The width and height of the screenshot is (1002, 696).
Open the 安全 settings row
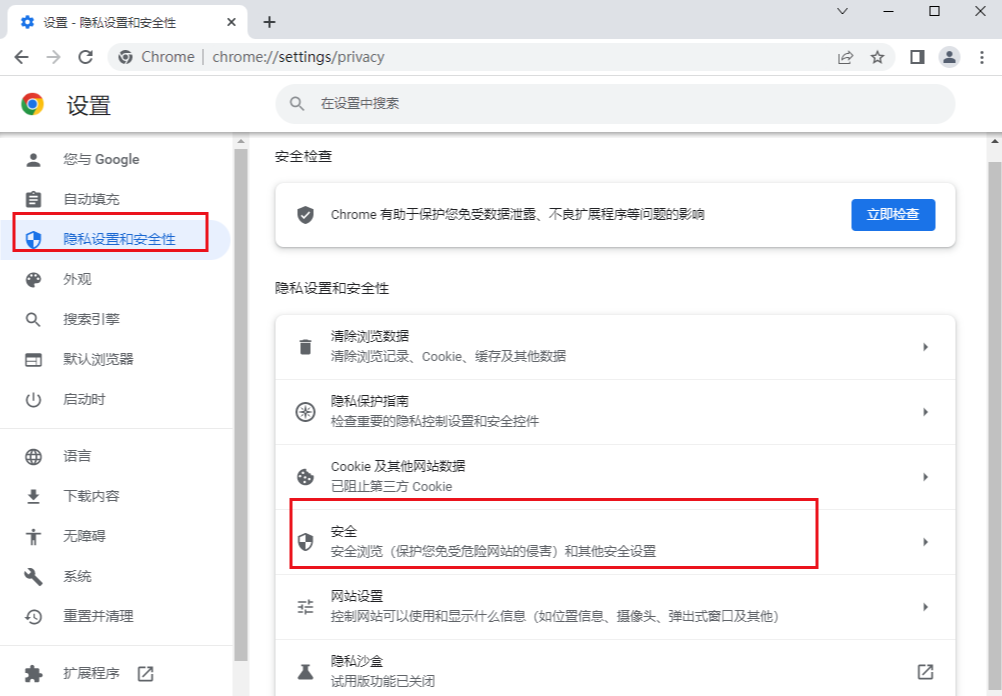coord(615,542)
